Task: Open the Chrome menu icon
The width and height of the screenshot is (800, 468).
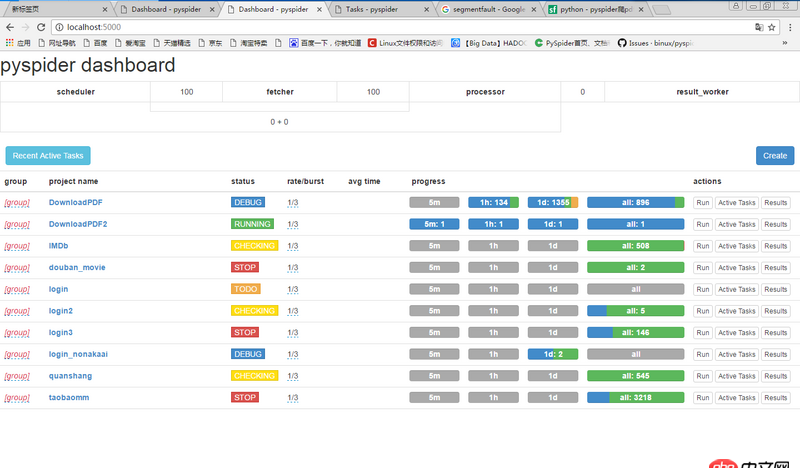Action: pyautogui.click(x=789, y=27)
